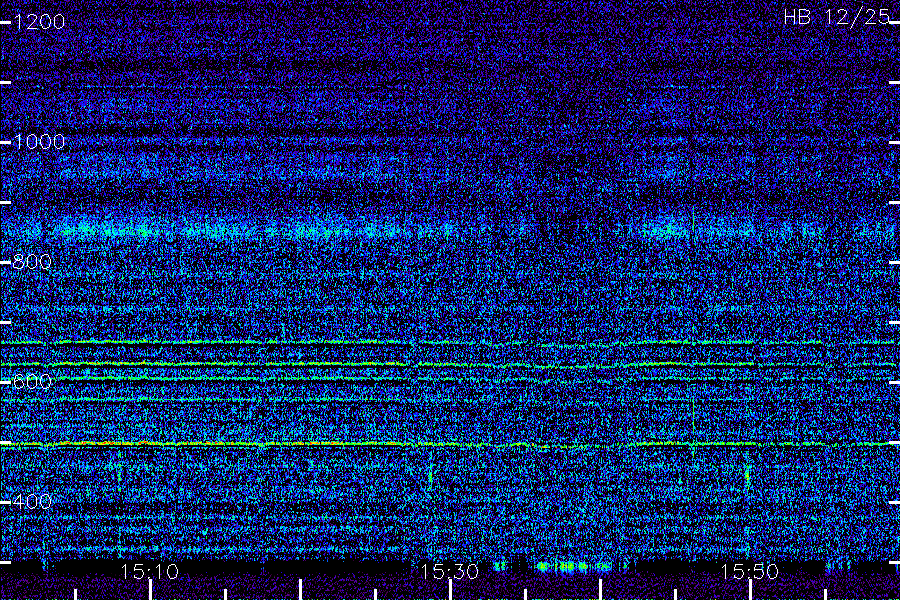Viewport: 900px width, 600px height.
Task: Click the 600 frequency axis label
Action: pos(32,382)
